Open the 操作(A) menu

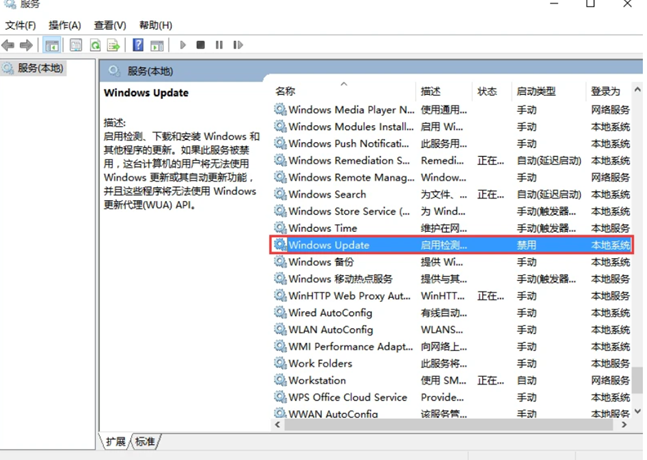(65, 25)
